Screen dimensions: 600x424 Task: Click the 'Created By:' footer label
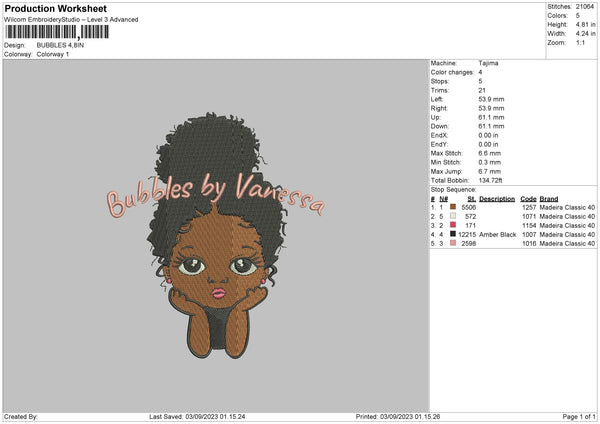21,416
